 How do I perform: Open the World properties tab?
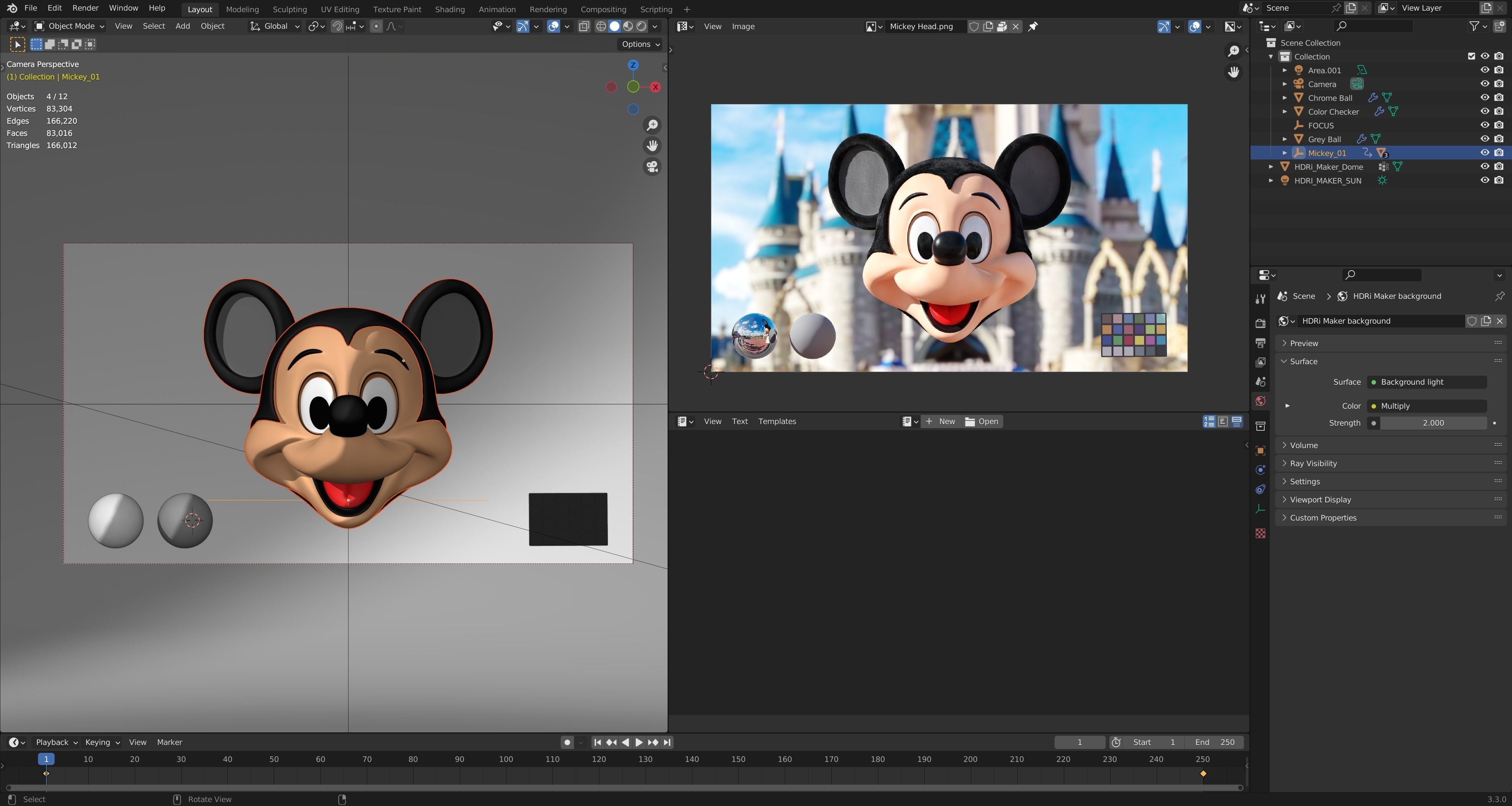(x=1260, y=401)
